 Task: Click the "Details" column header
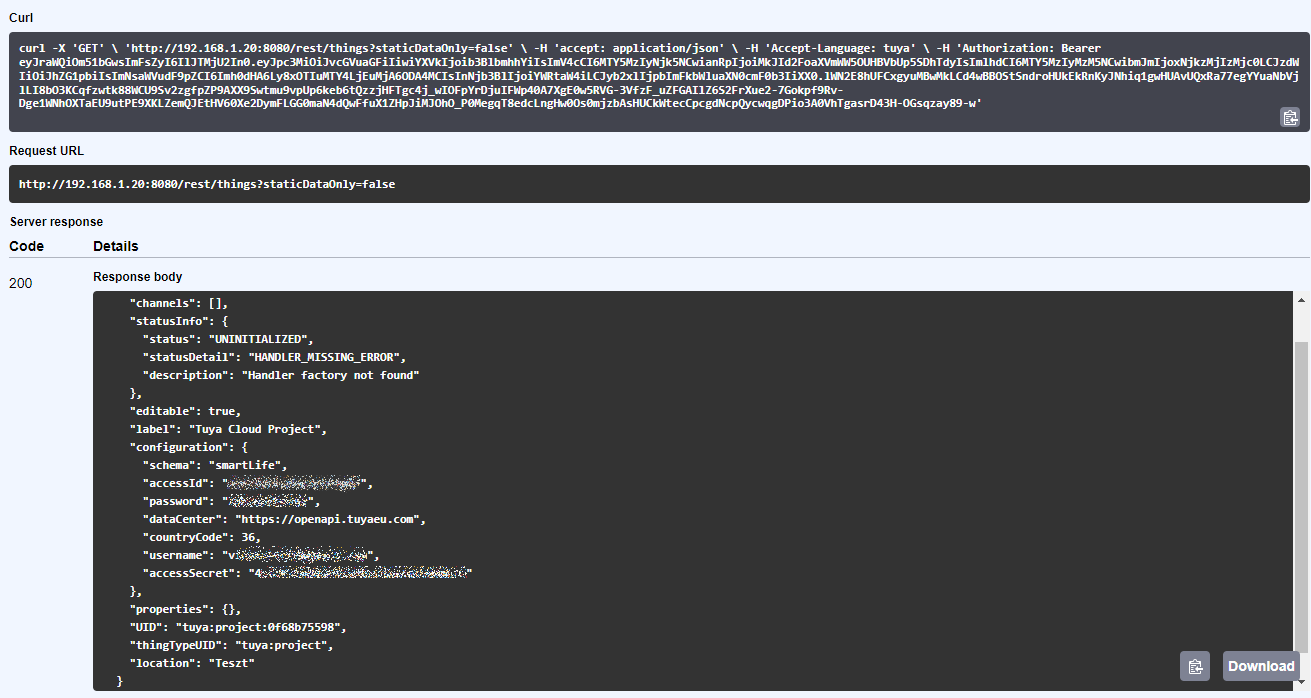(116, 246)
